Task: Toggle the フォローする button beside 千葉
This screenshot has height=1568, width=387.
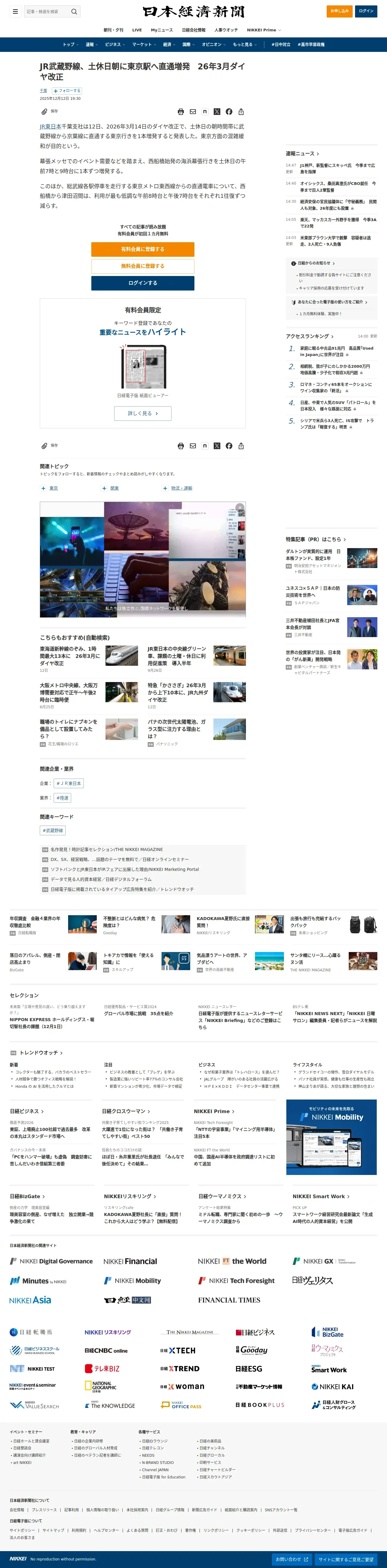Action: (67, 91)
